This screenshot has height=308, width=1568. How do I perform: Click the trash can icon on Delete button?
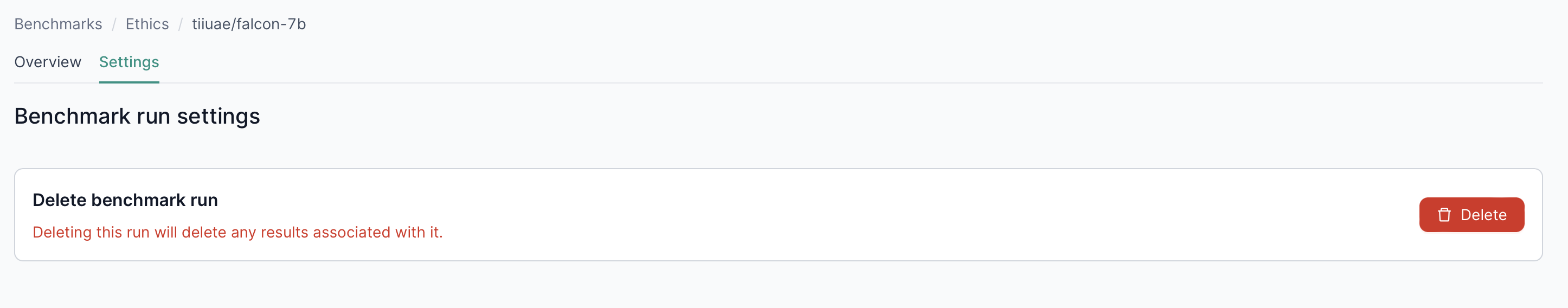tap(1444, 215)
